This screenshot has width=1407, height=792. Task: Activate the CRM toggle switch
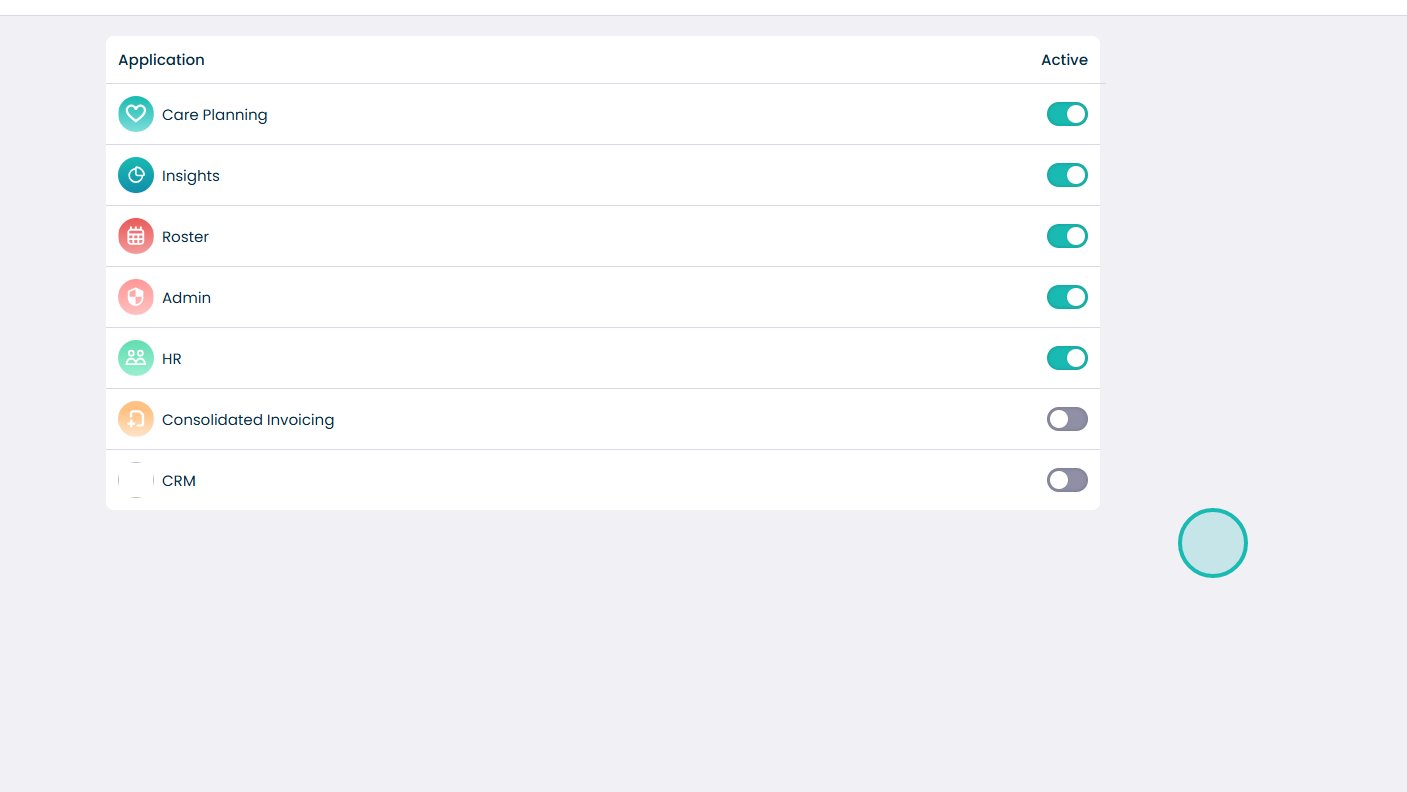[x=1067, y=480]
